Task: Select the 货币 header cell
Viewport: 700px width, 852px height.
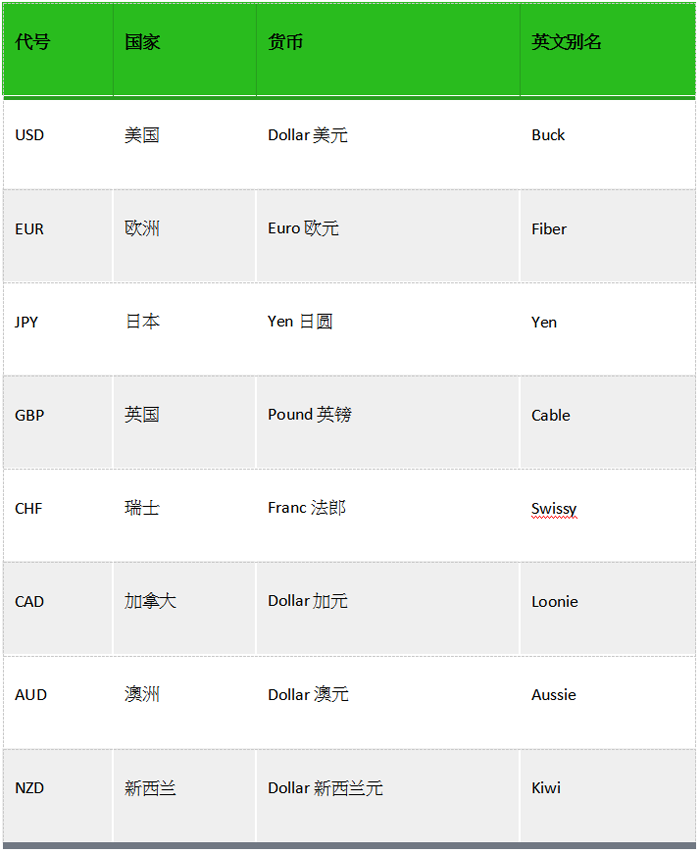Action: [x=285, y=42]
